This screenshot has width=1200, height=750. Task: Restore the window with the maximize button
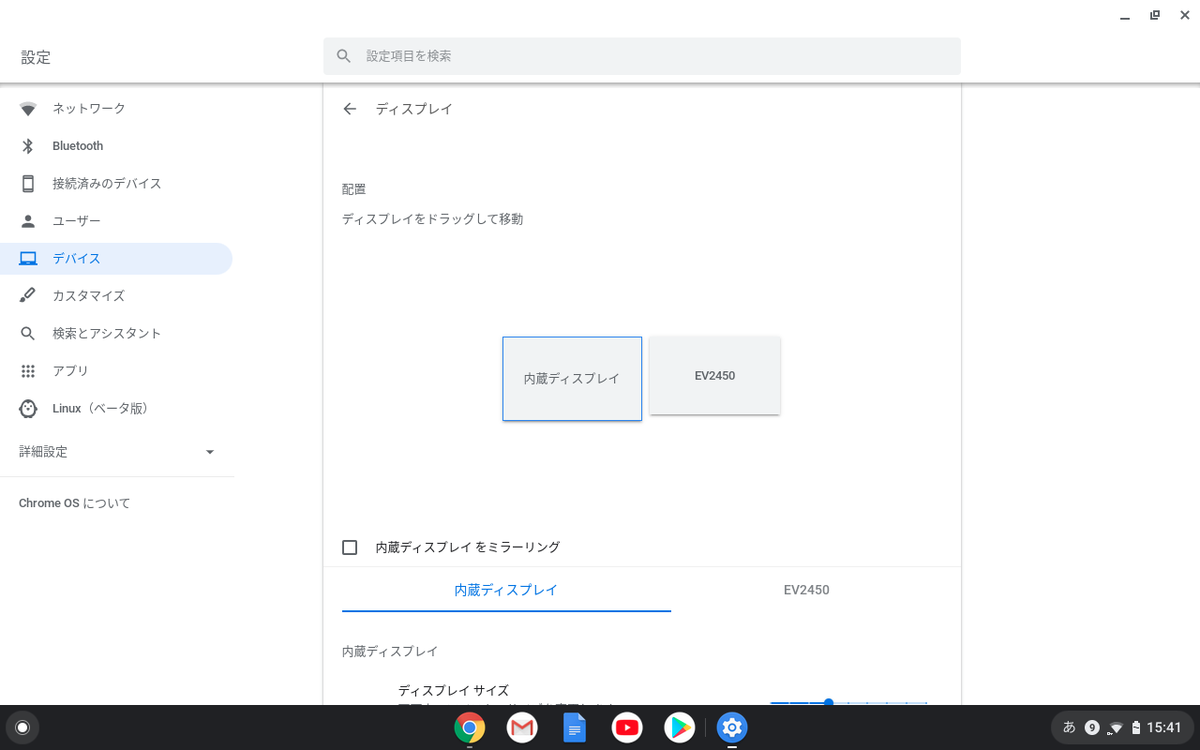tap(1155, 15)
